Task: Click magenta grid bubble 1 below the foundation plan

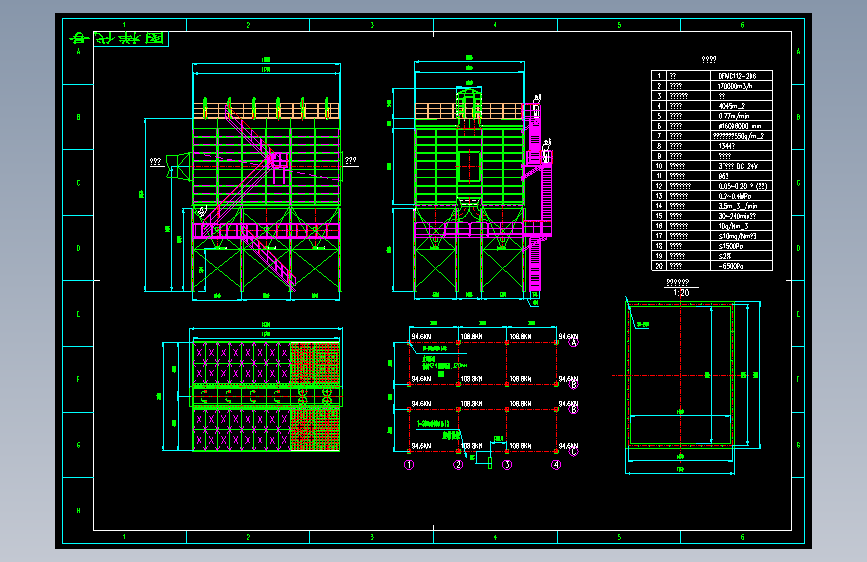Action: click(x=409, y=465)
